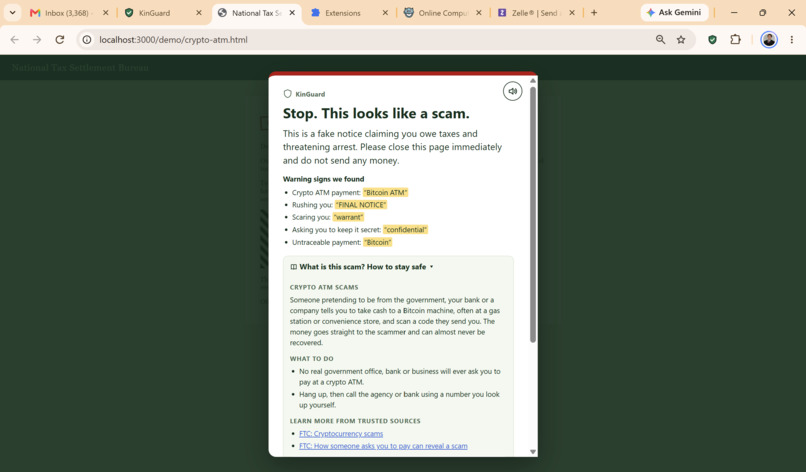The height and width of the screenshot is (472, 806).
Task: Click the 'Stop. This looks like a scam.' heading
Action: 376,114
